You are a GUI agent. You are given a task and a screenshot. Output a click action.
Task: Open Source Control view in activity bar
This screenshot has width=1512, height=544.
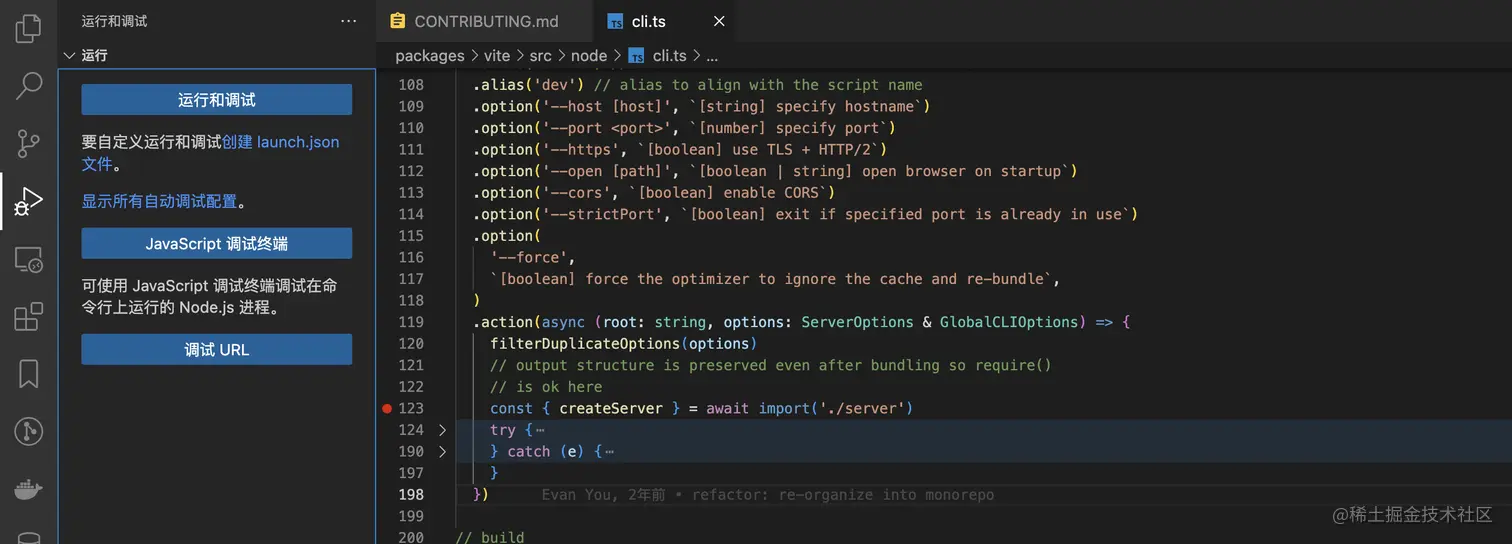click(29, 144)
